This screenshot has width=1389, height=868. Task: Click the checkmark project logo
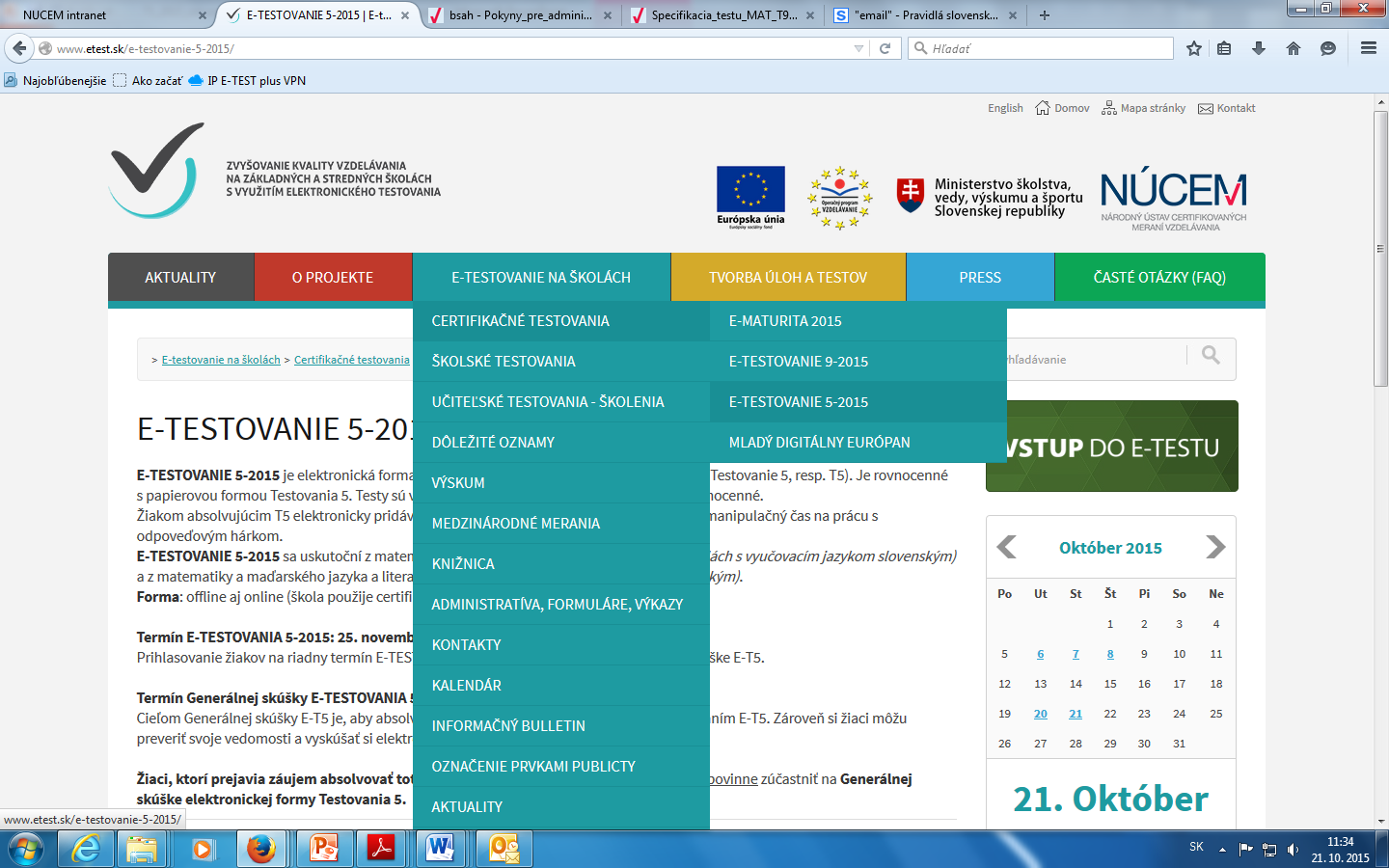tap(157, 171)
